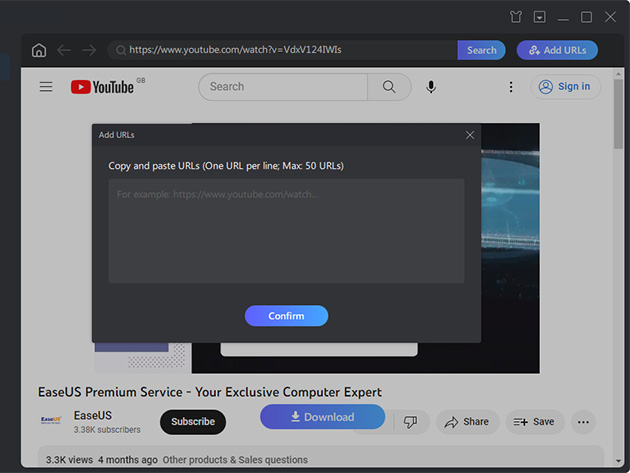Open the YouTube hamburger menu
630x473 pixels.
46,87
